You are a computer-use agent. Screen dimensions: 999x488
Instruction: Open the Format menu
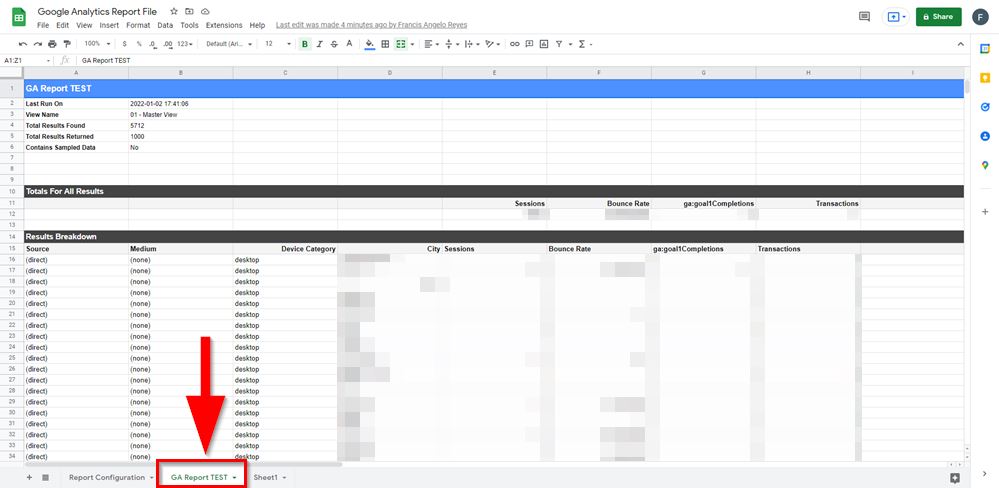(138, 25)
